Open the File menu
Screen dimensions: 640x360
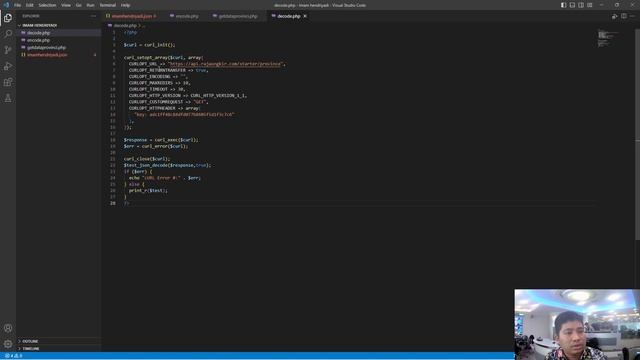(18, 5)
